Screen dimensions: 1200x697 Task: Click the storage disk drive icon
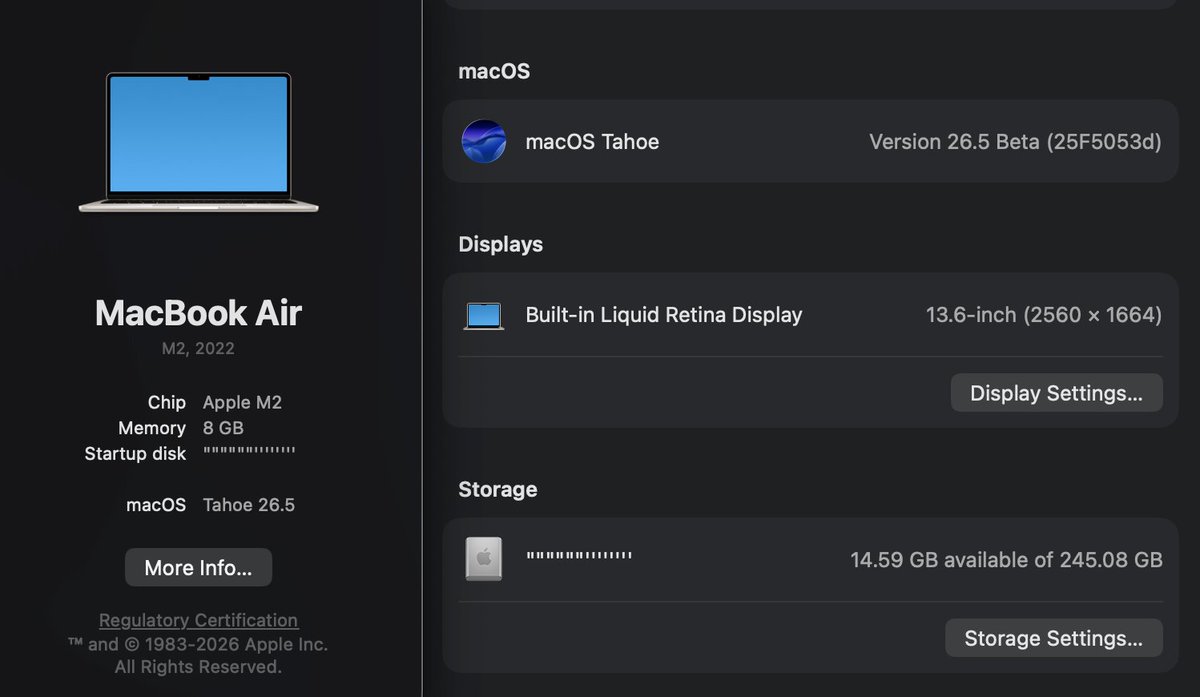pos(484,558)
